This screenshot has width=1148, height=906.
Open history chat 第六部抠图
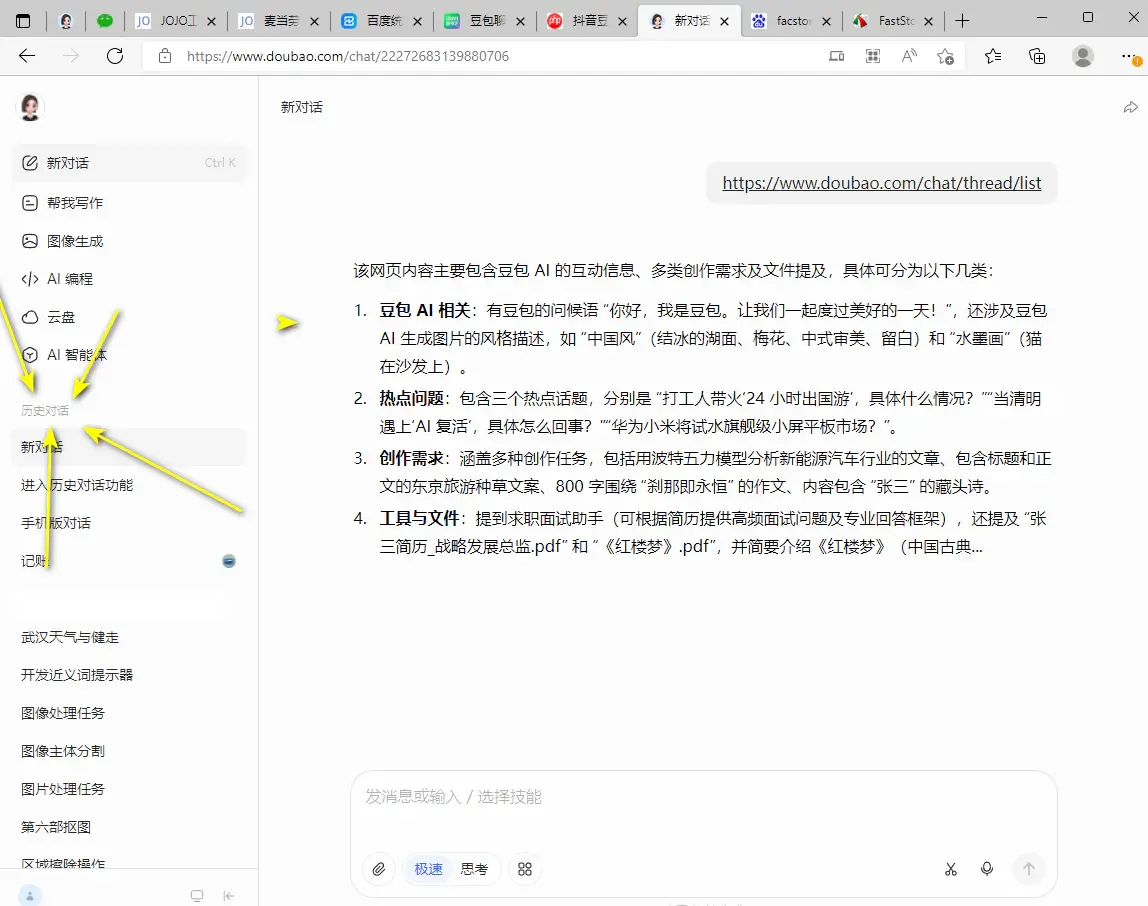click(x=129, y=827)
